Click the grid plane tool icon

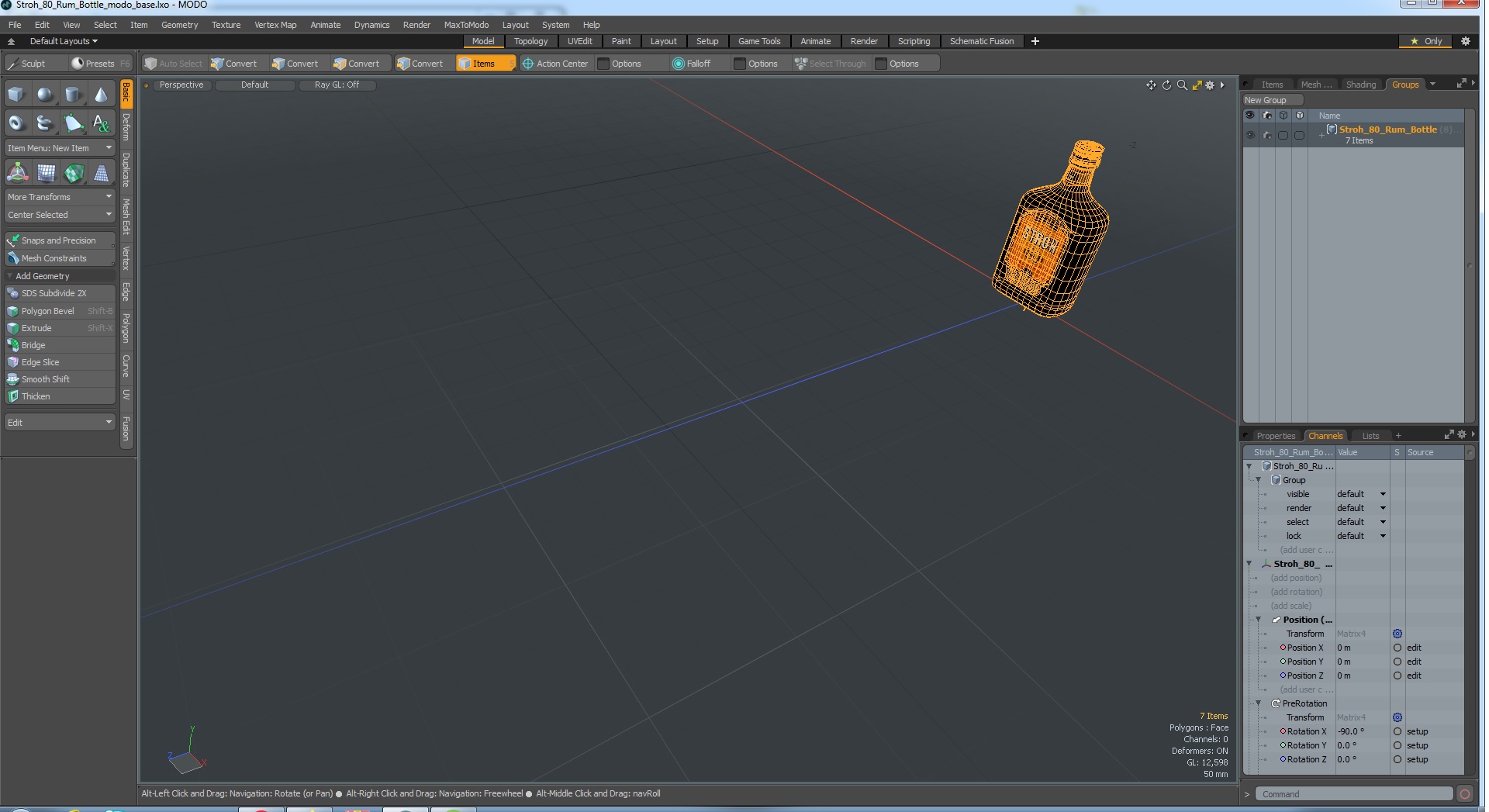point(46,173)
